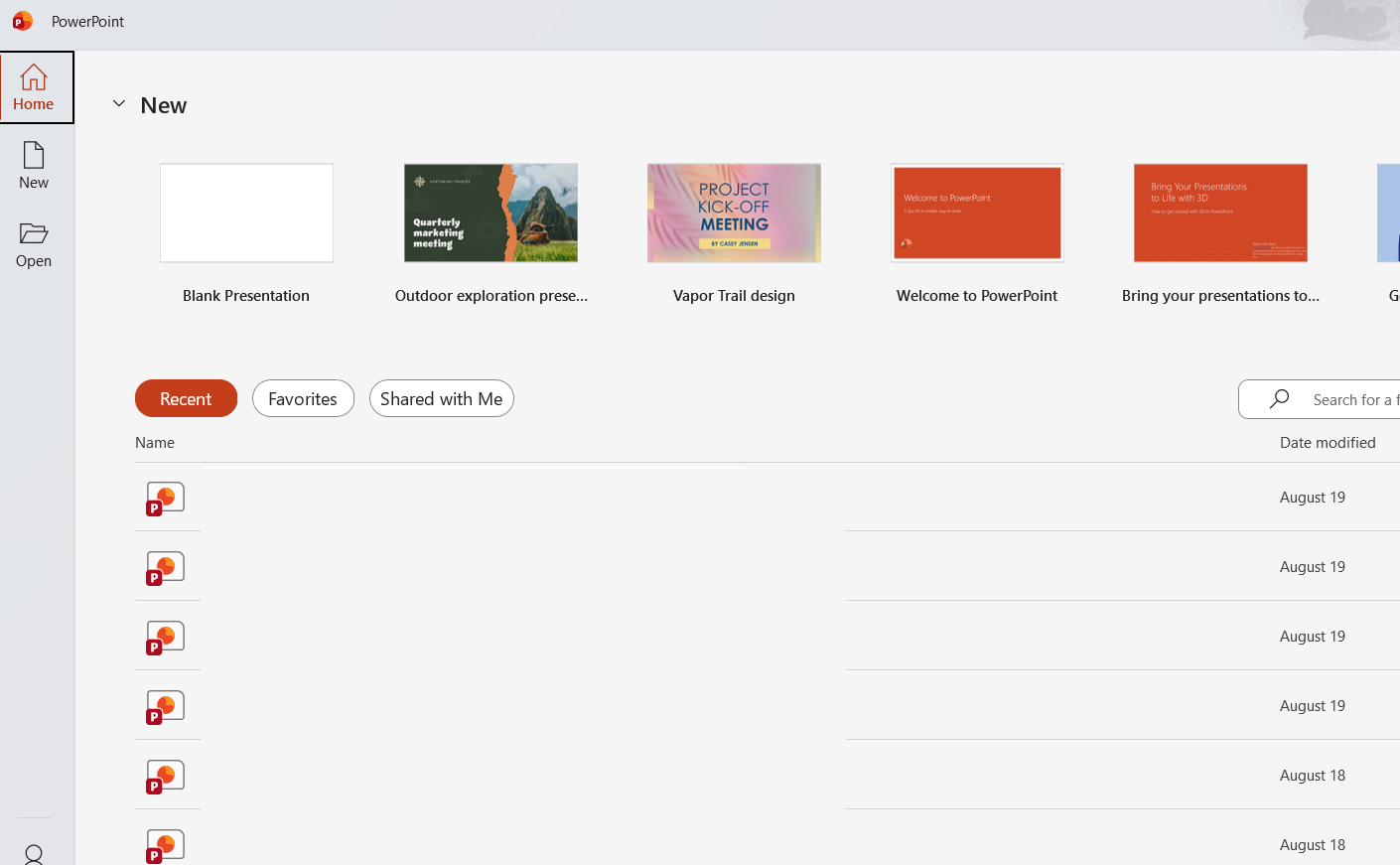Focus the Search for a file field
The image size is (1400, 865).
[x=1320, y=399]
